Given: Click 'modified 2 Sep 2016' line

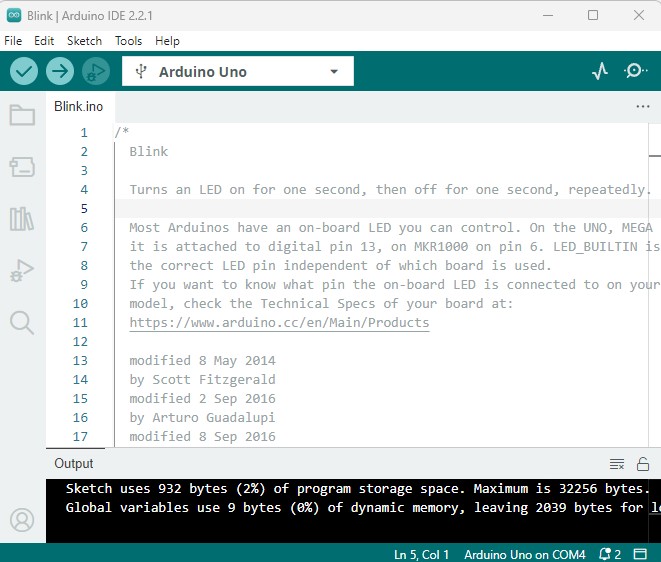Looking at the screenshot, I should click(x=202, y=398).
